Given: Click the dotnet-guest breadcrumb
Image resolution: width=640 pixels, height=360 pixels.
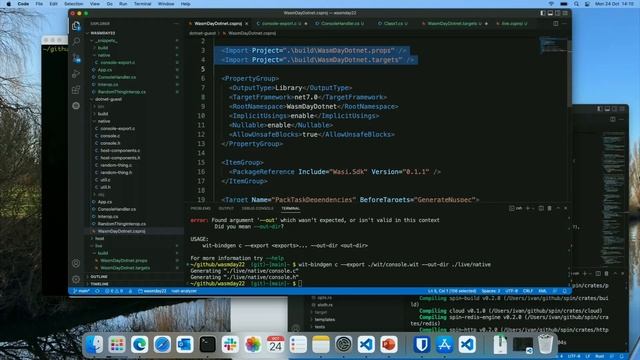Looking at the screenshot, I should [x=202, y=33].
